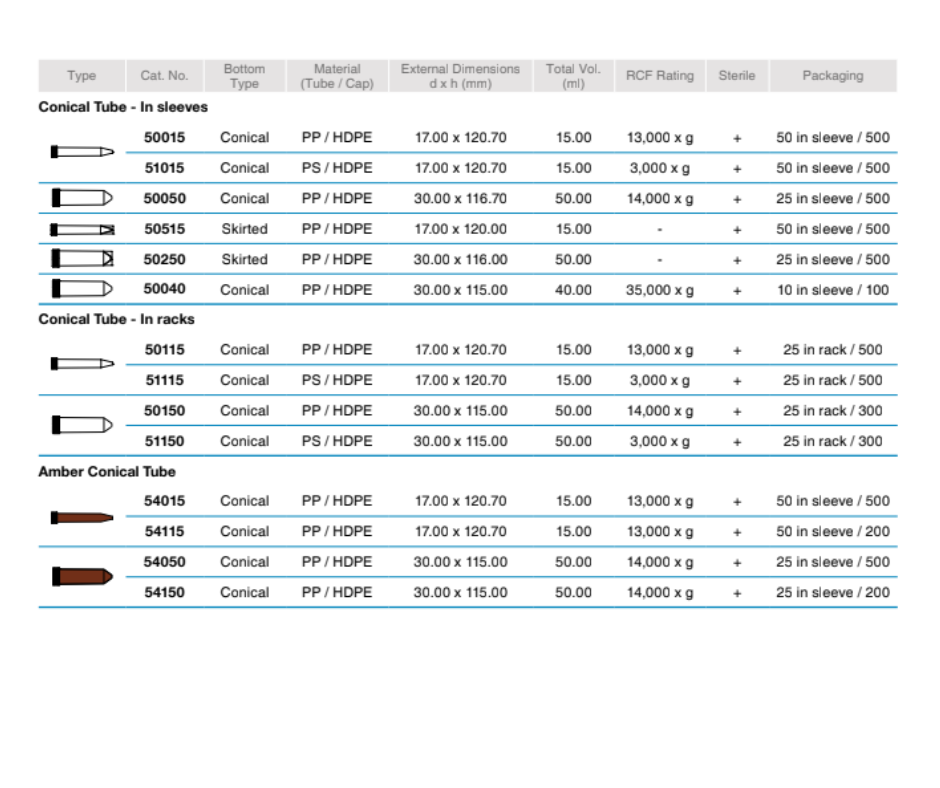
Task: Click the narrow tube icon under In sleeves
Action: [82, 152]
